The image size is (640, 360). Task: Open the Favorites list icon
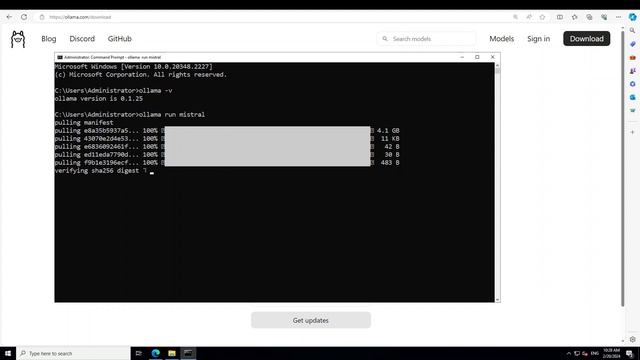[574, 17]
